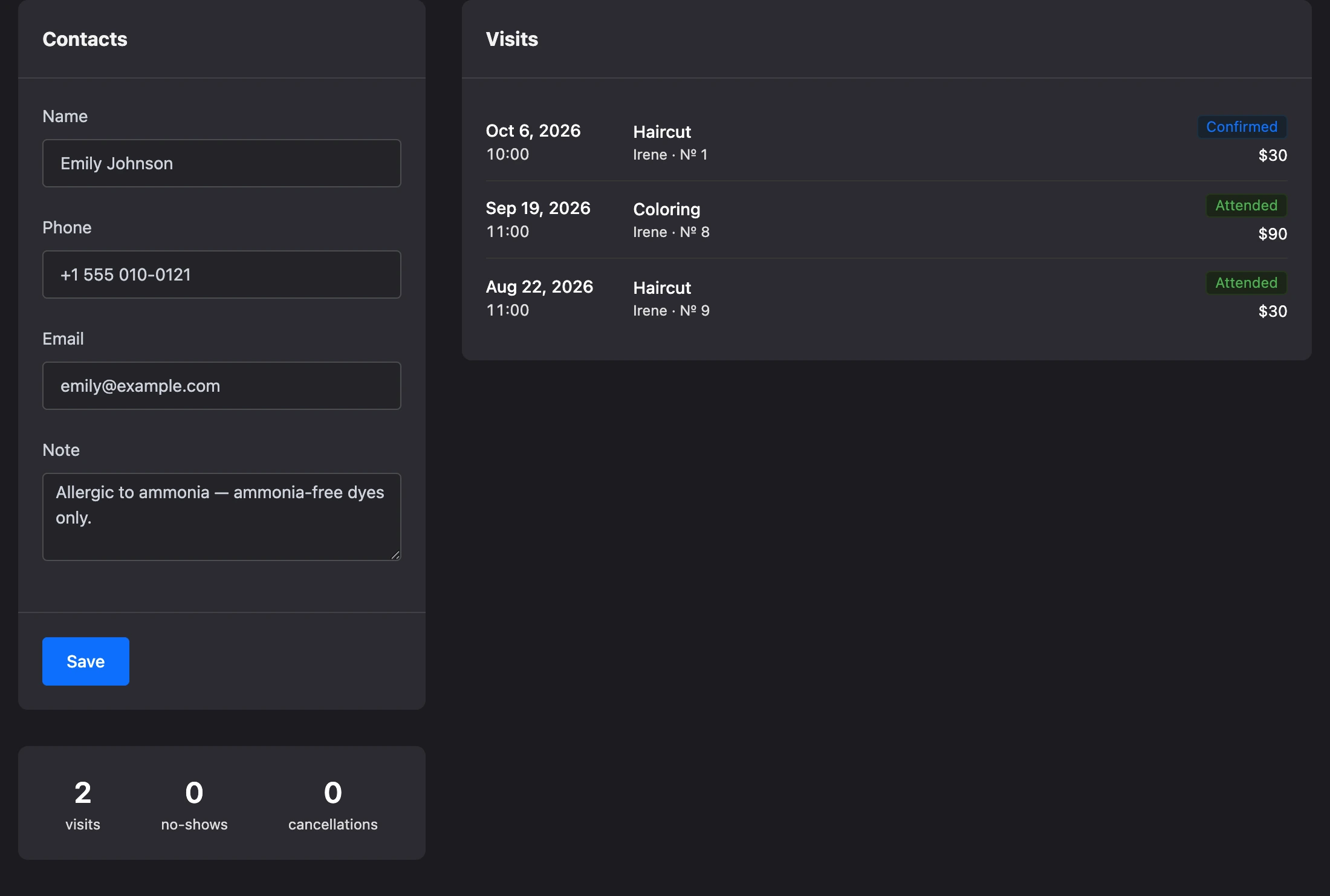This screenshot has width=1330, height=896.
Task: Click the no-shows count statistic
Action: [x=194, y=804]
